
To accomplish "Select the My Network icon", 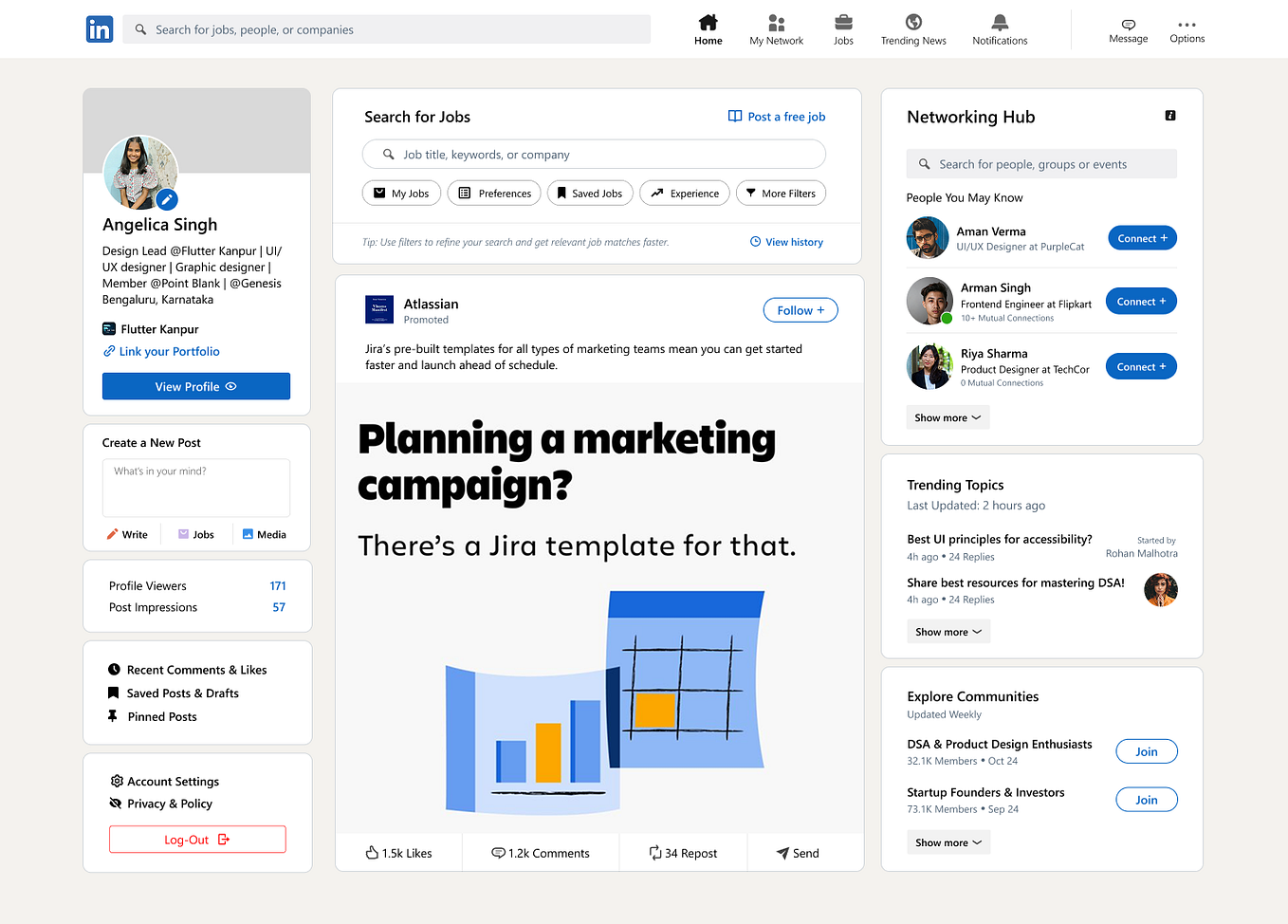I will coord(776,28).
